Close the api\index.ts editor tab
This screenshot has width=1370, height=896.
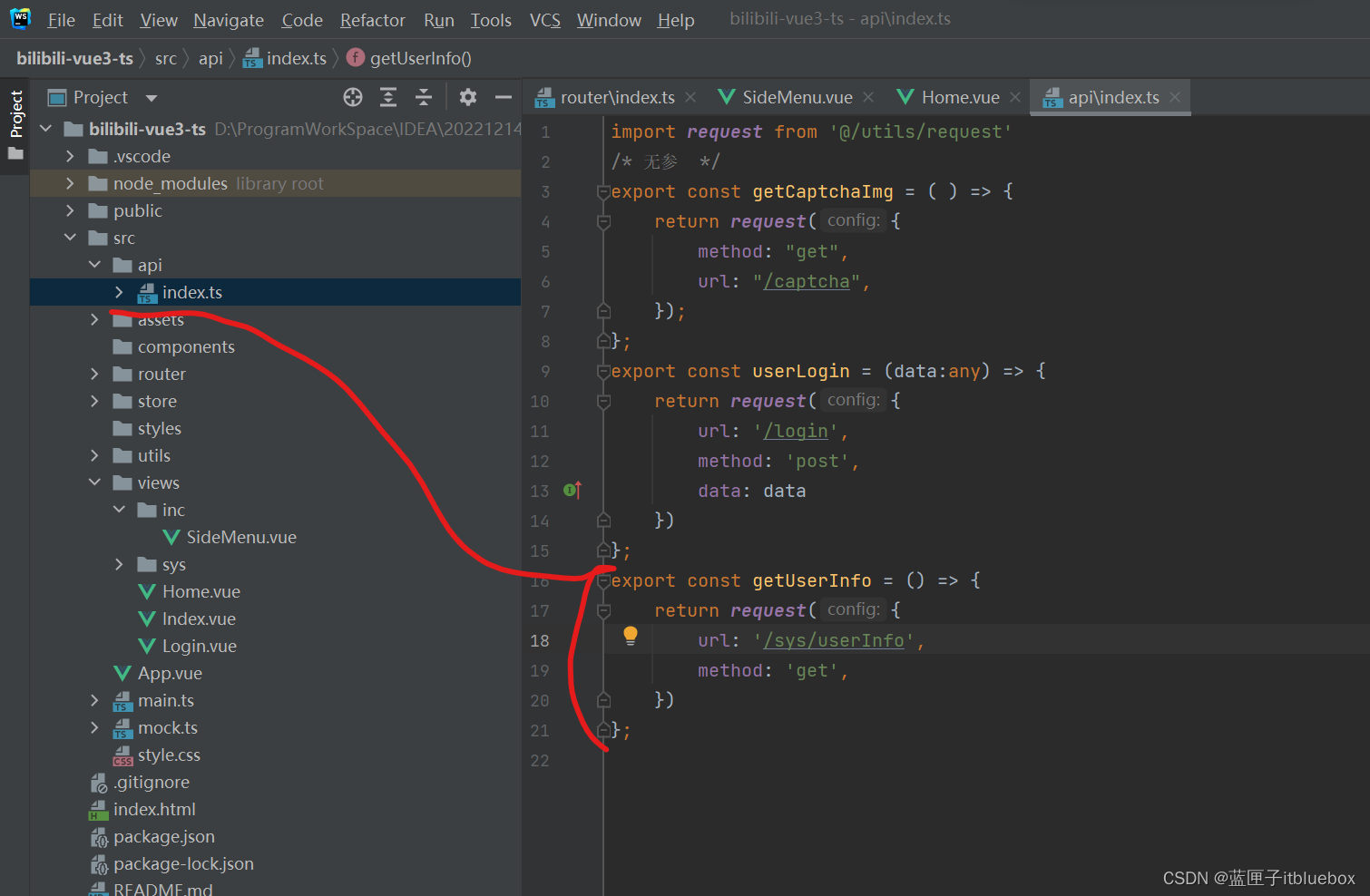pyautogui.click(x=1175, y=97)
